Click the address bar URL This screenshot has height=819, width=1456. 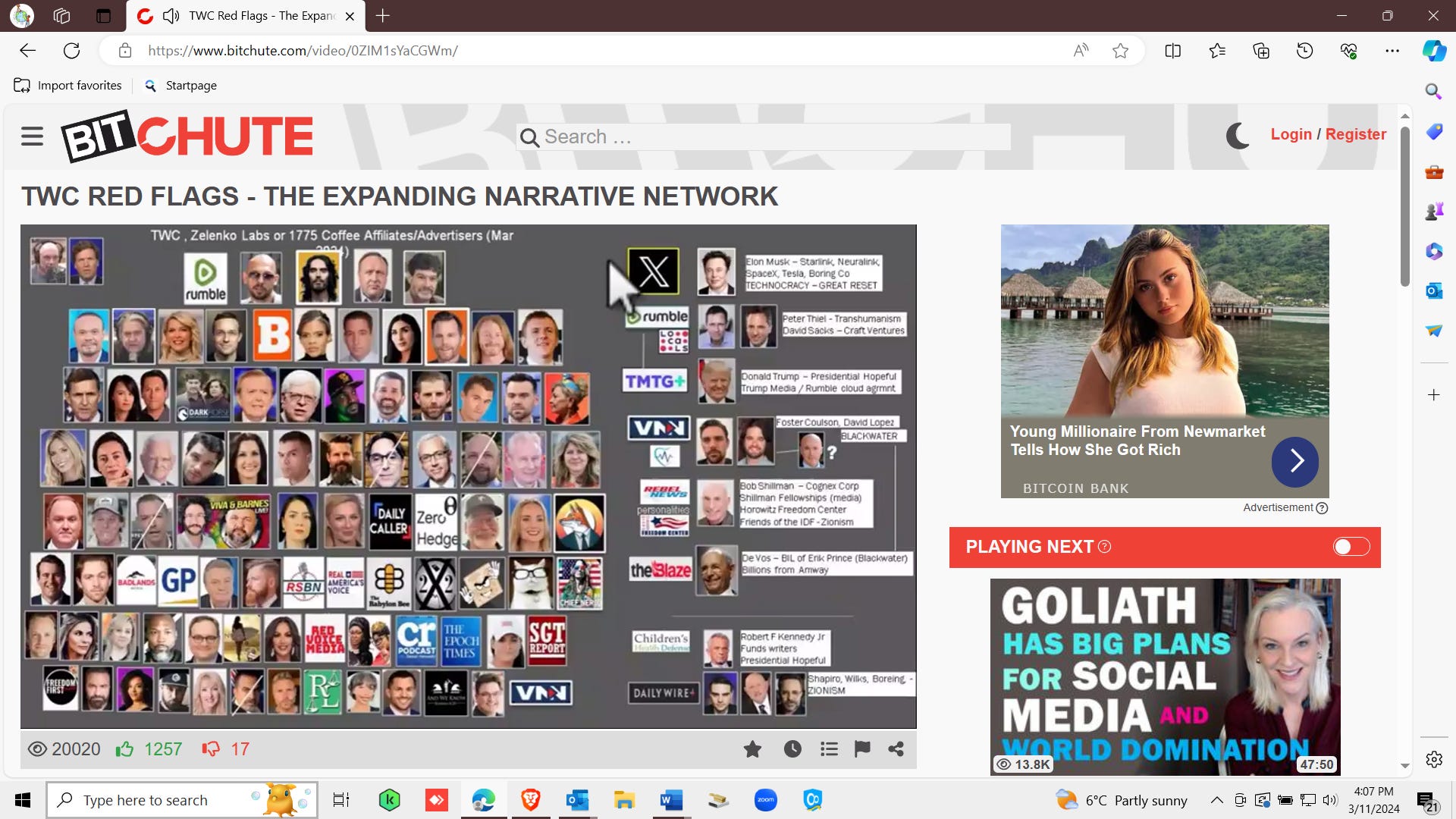(x=303, y=51)
